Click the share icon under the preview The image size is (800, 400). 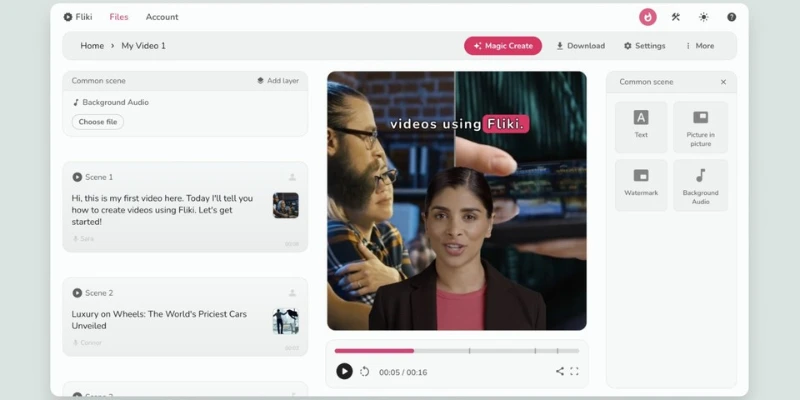[x=560, y=371]
